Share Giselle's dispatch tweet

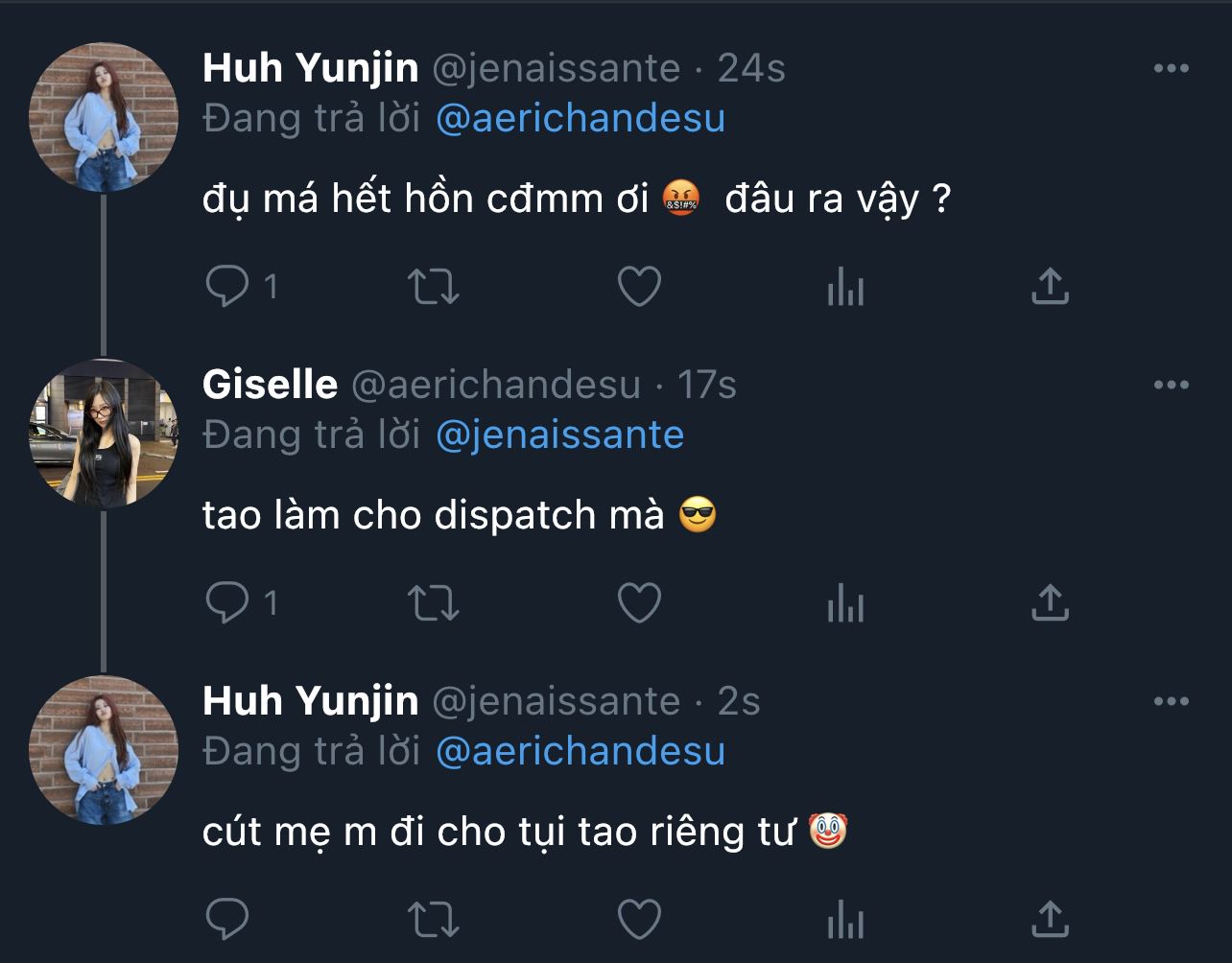point(1050,602)
